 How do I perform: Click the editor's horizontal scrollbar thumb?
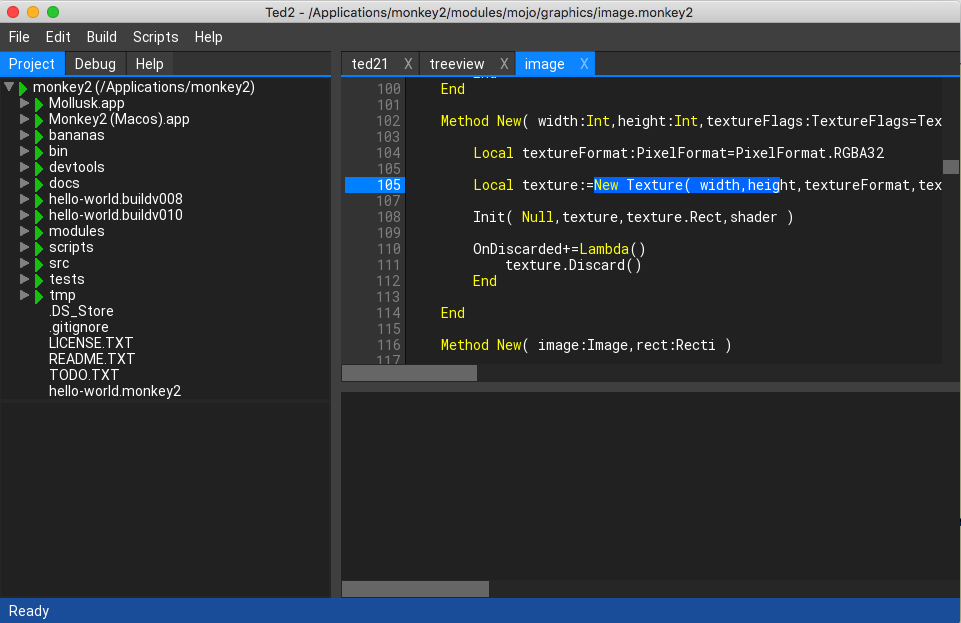[x=409, y=373]
